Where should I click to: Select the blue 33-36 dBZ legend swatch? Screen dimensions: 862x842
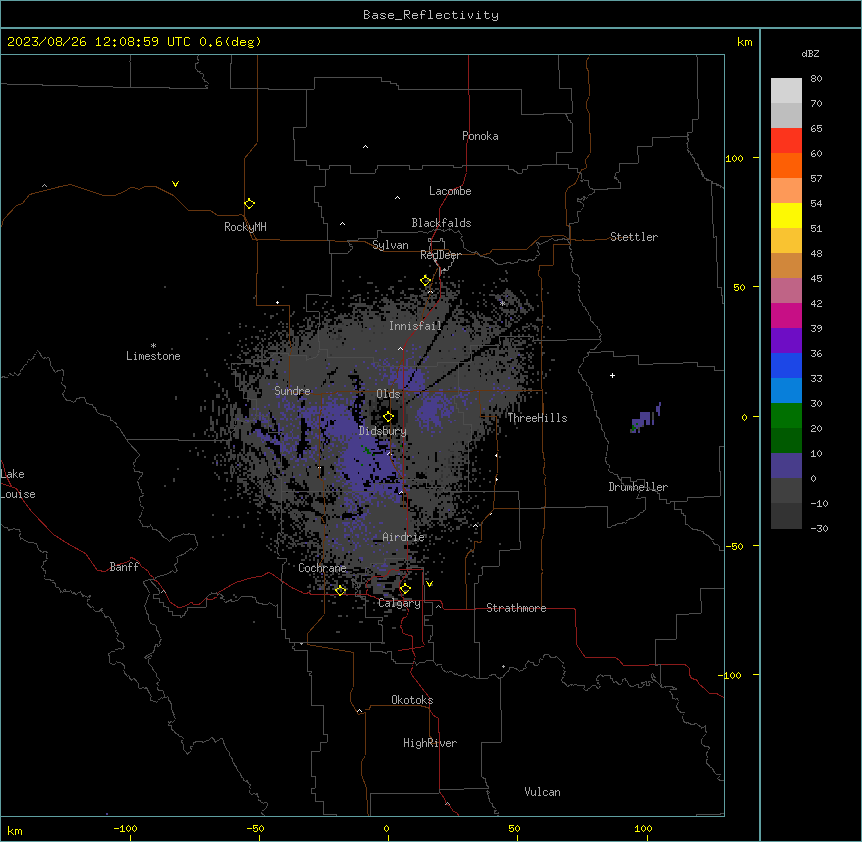(786, 365)
